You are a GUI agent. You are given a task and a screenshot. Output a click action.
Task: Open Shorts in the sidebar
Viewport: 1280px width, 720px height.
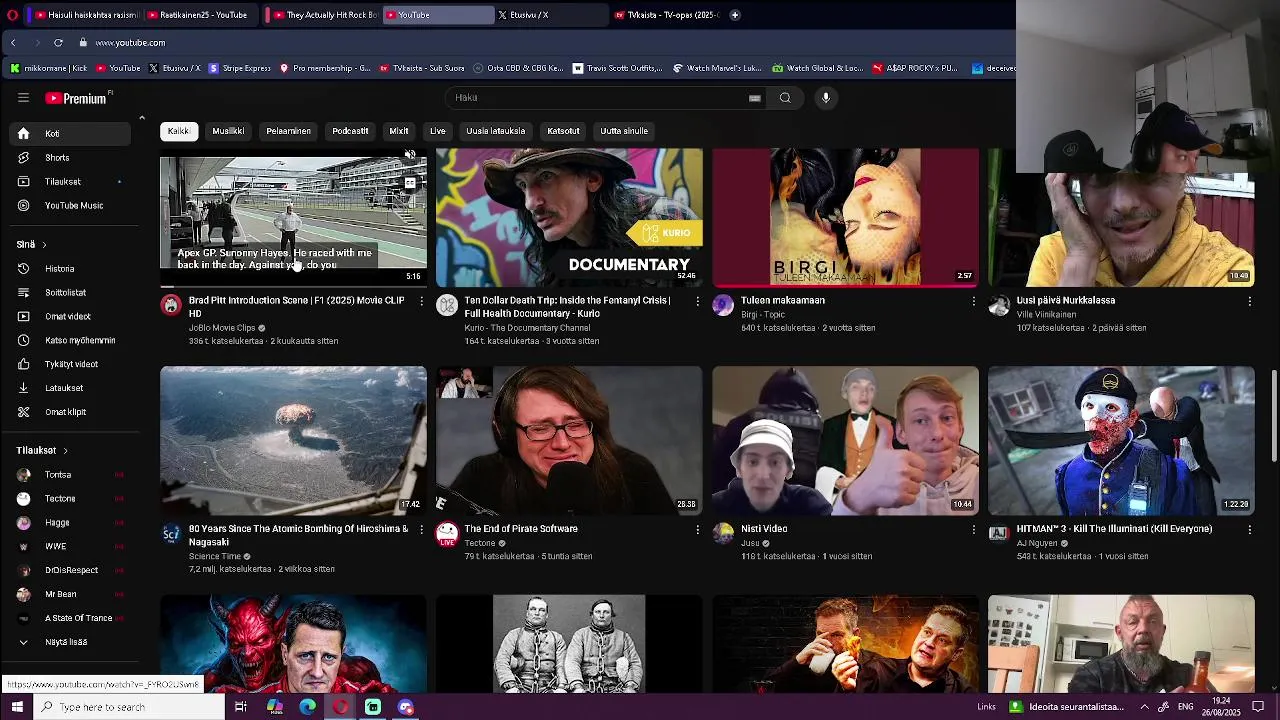pyautogui.click(x=70, y=158)
